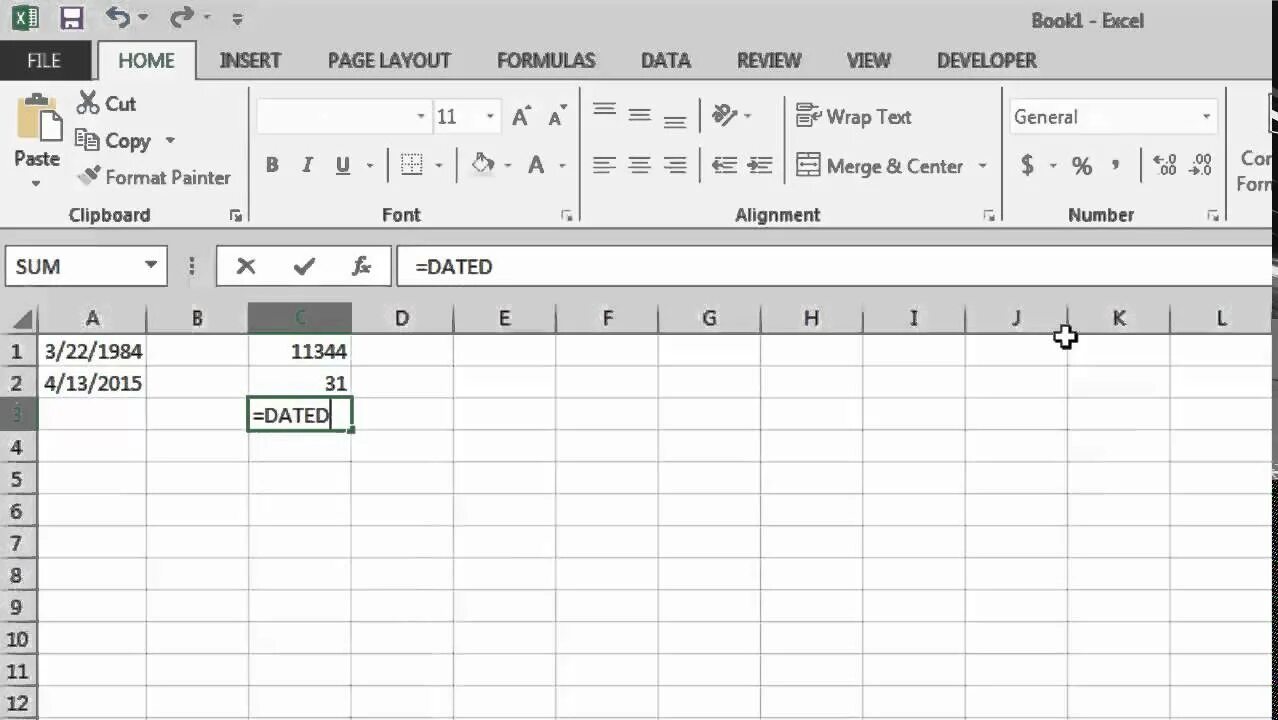Open the FILE backstage menu
This screenshot has height=720, width=1278.
[44, 61]
